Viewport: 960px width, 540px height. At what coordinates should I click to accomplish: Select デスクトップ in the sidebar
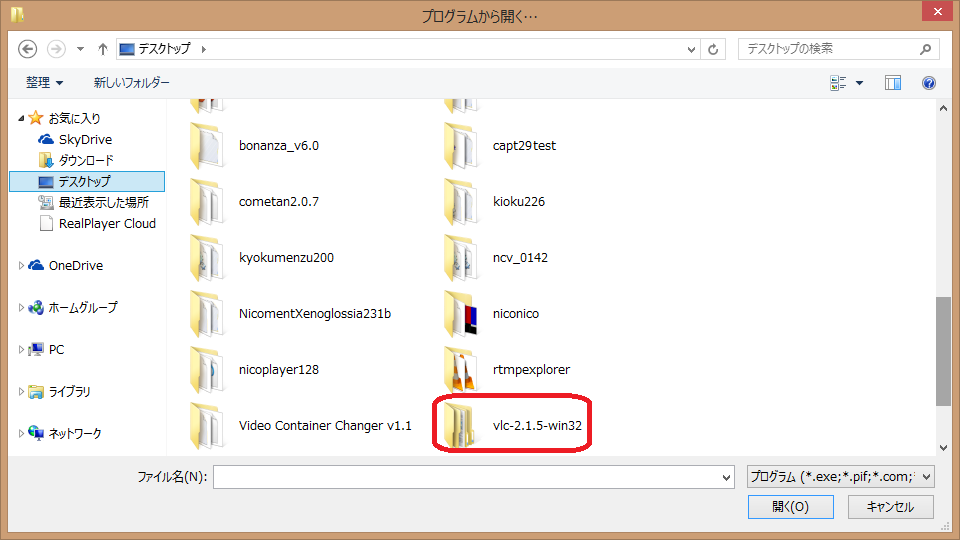tap(87, 181)
